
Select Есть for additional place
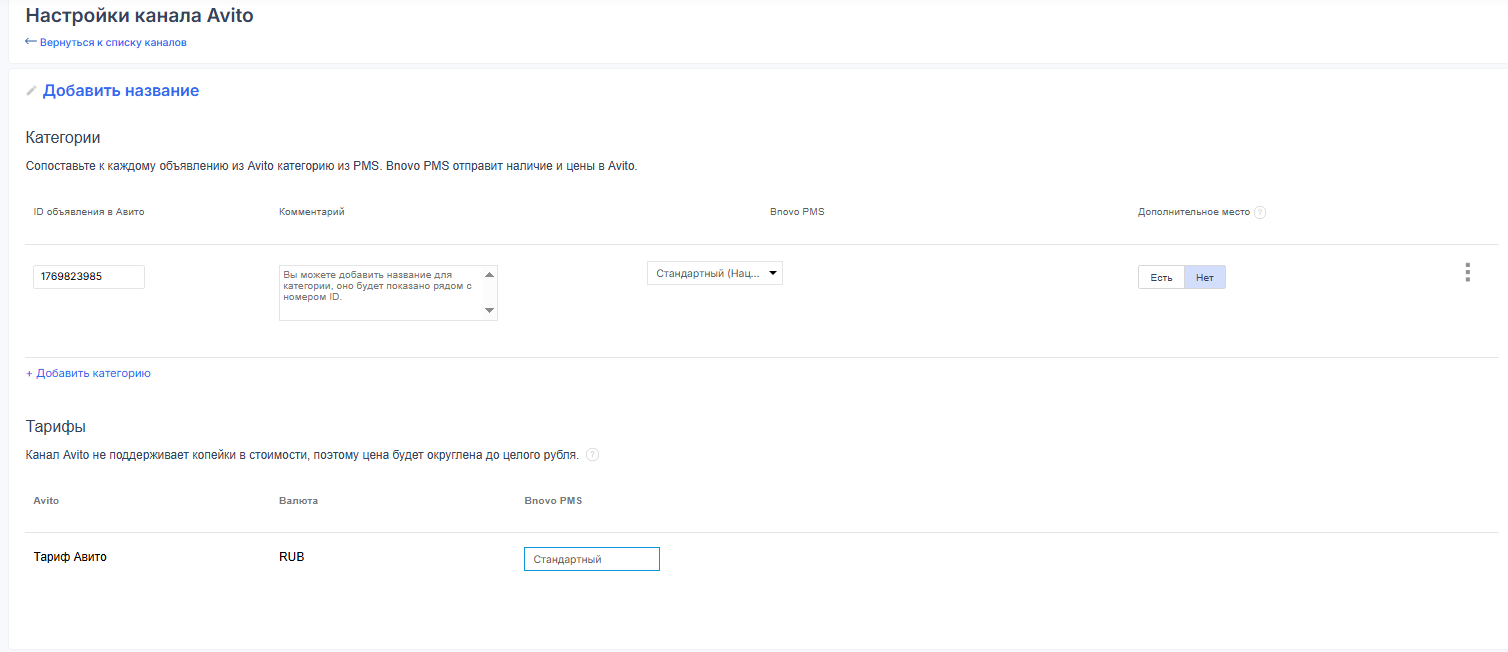pyautogui.click(x=1161, y=277)
